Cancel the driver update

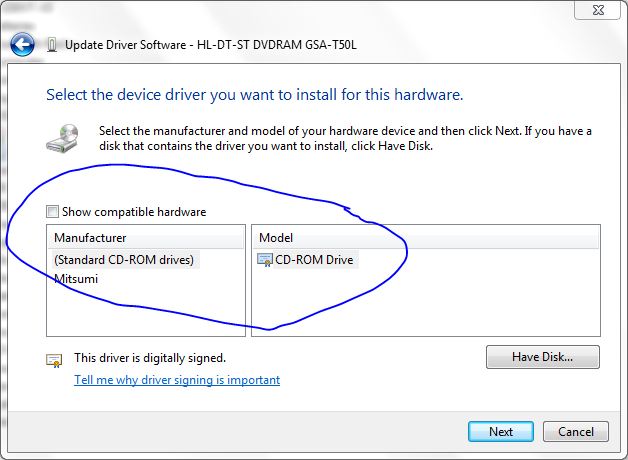coord(576,432)
